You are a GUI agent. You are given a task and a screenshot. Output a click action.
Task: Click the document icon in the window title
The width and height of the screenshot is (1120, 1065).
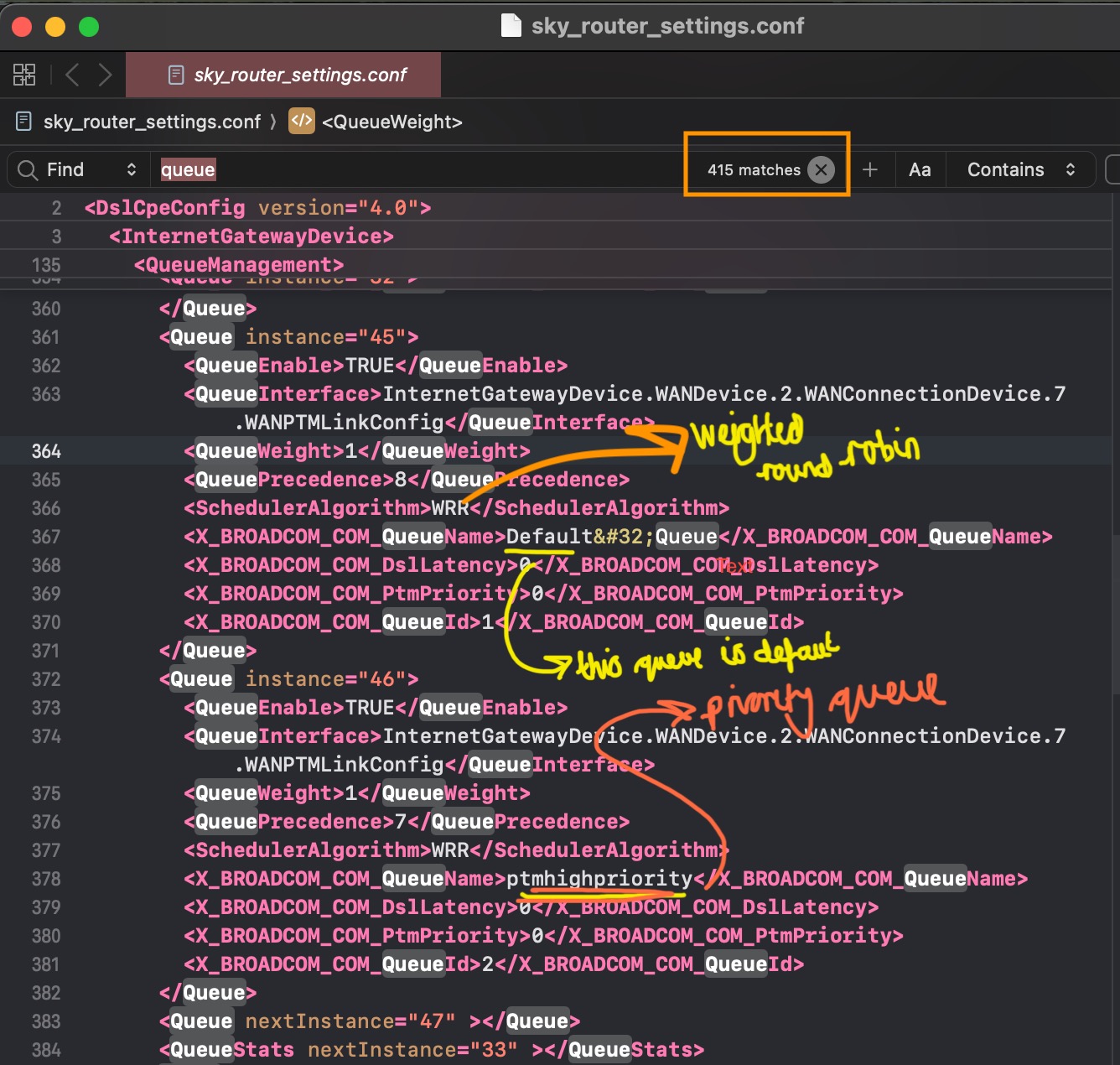pyautogui.click(x=511, y=26)
